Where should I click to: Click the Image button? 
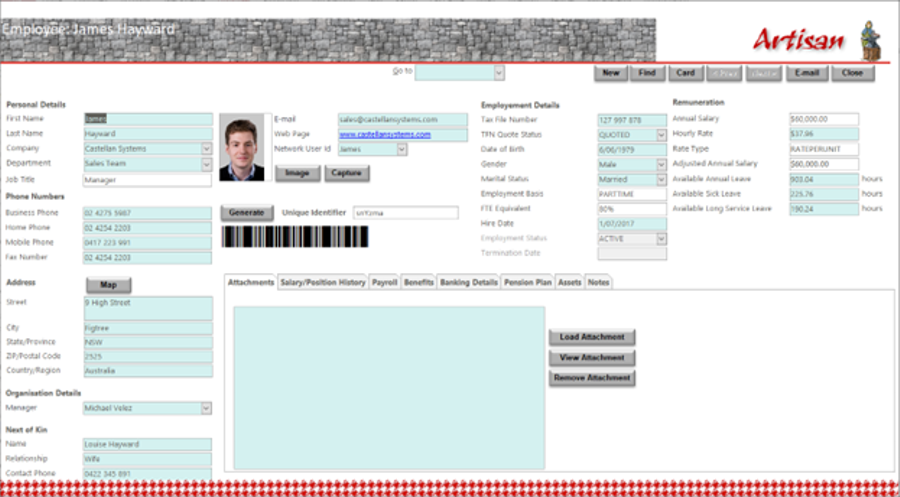297,173
